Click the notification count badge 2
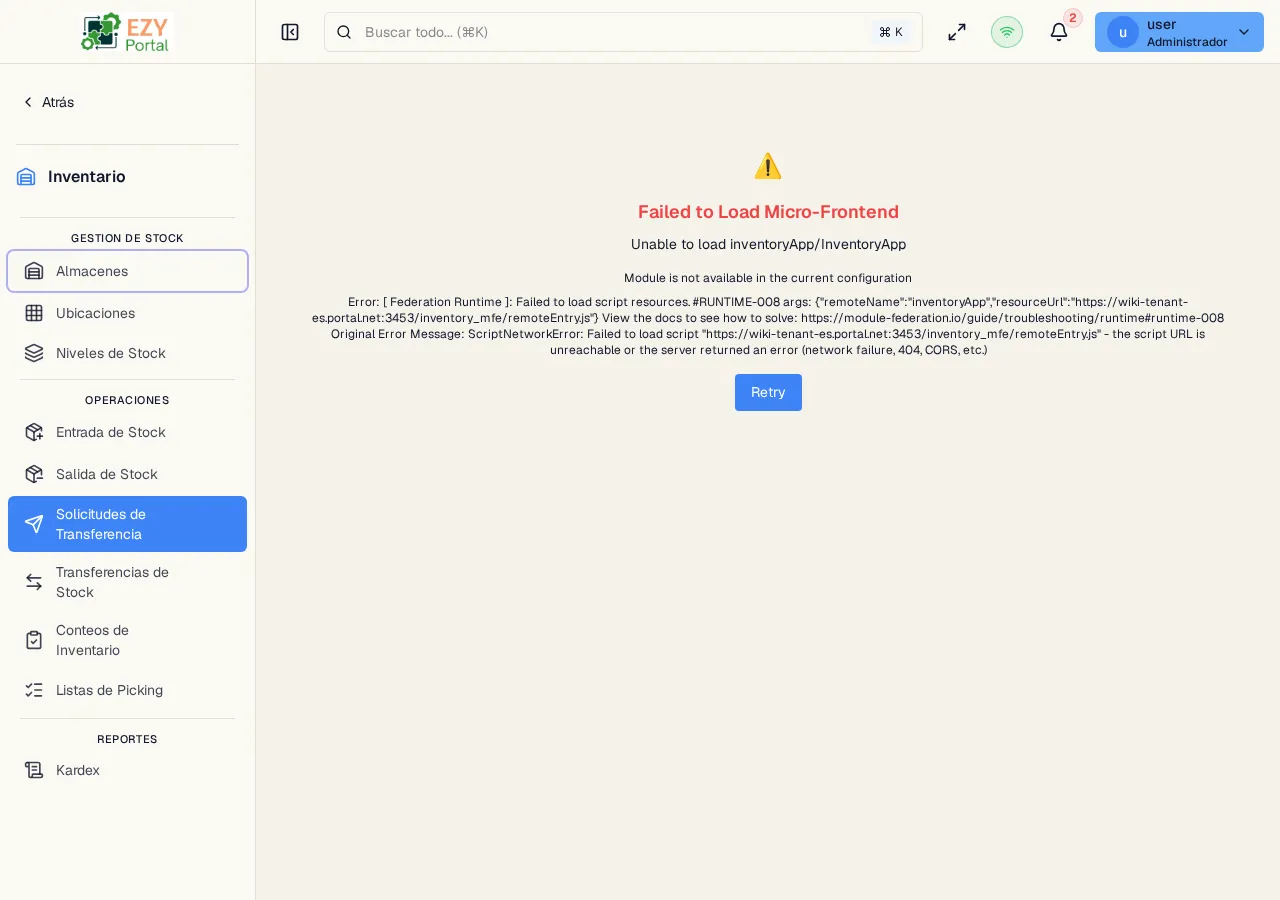 pyautogui.click(x=1073, y=18)
